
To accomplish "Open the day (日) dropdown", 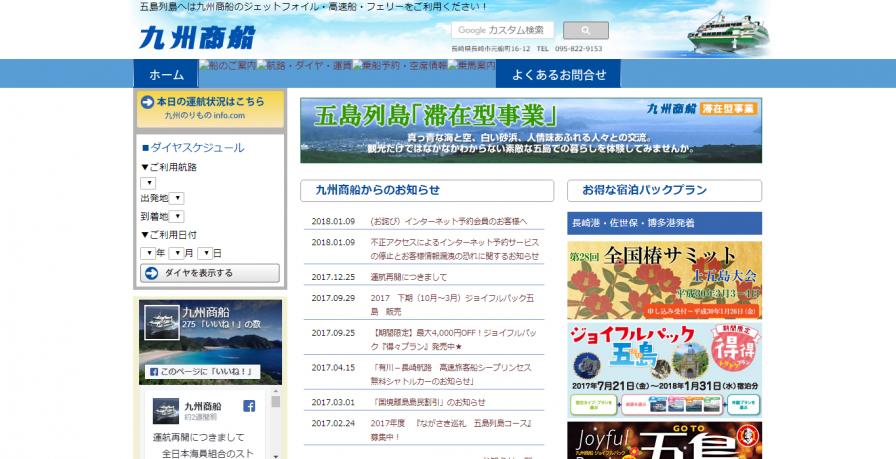I will click(x=205, y=253).
